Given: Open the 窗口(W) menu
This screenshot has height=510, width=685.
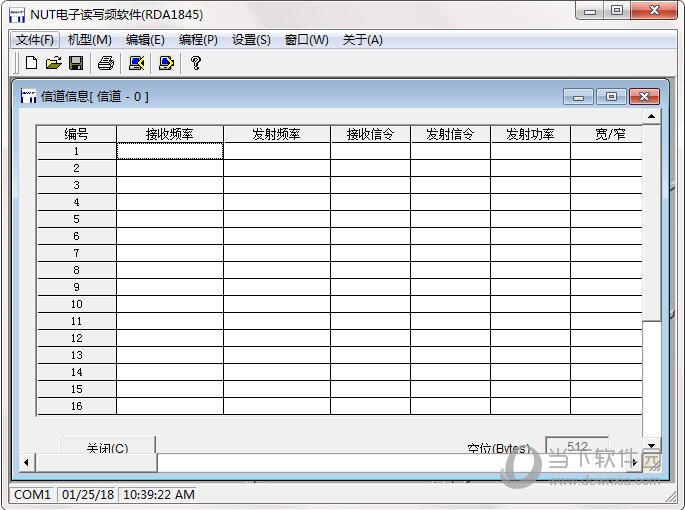Looking at the screenshot, I should point(306,40).
